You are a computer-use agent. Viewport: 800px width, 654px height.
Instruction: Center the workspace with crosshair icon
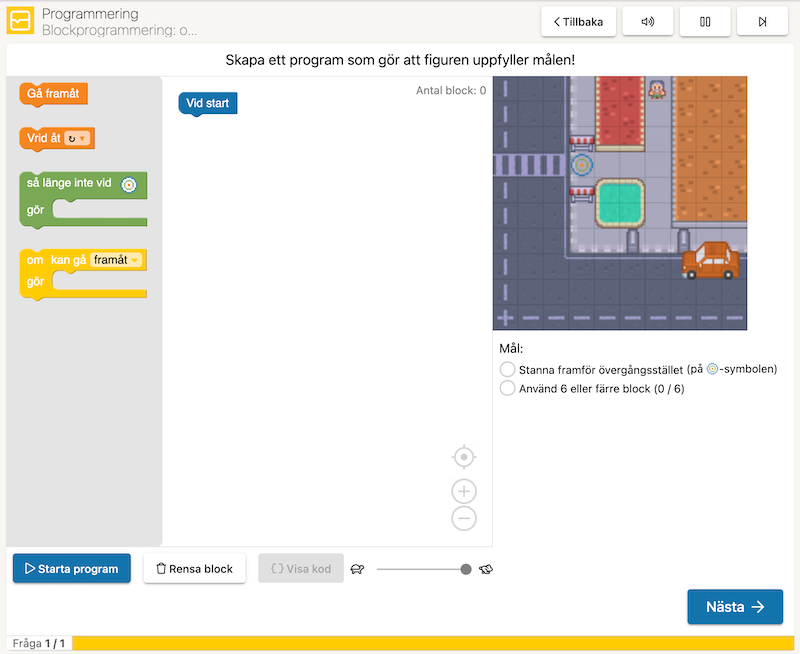pyautogui.click(x=464, y=457)
